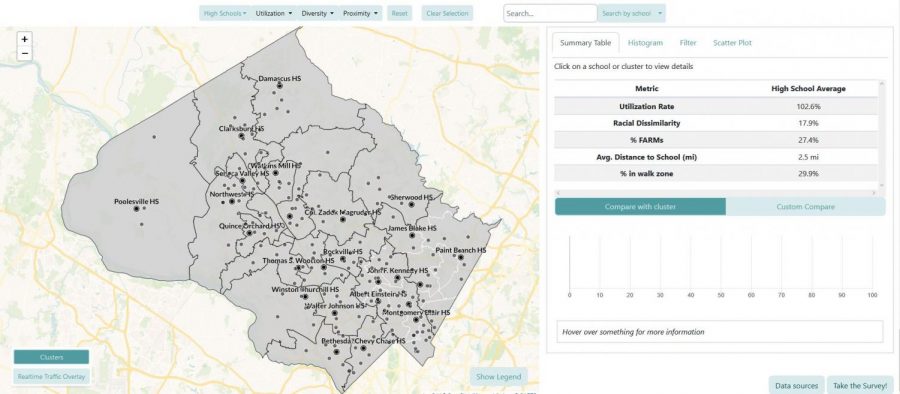The image size is (900, 394).
Task: Select the James Blake HS marker
Action: tap(412, 235)
